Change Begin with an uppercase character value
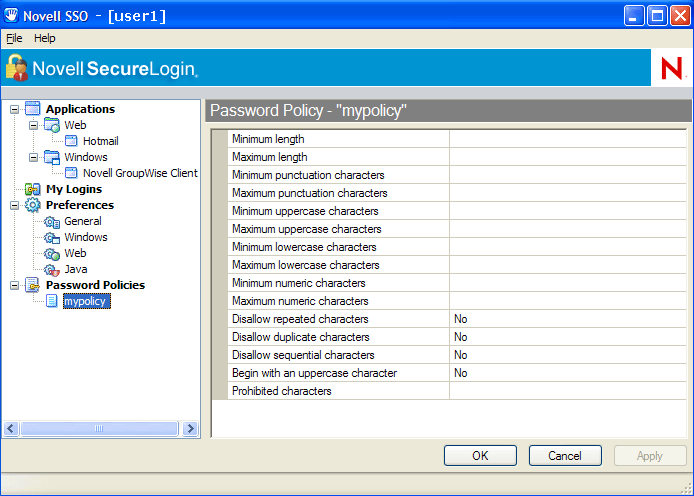Image resolution: width=694 pixels, height=496 pixels. (x=567, y=373)
